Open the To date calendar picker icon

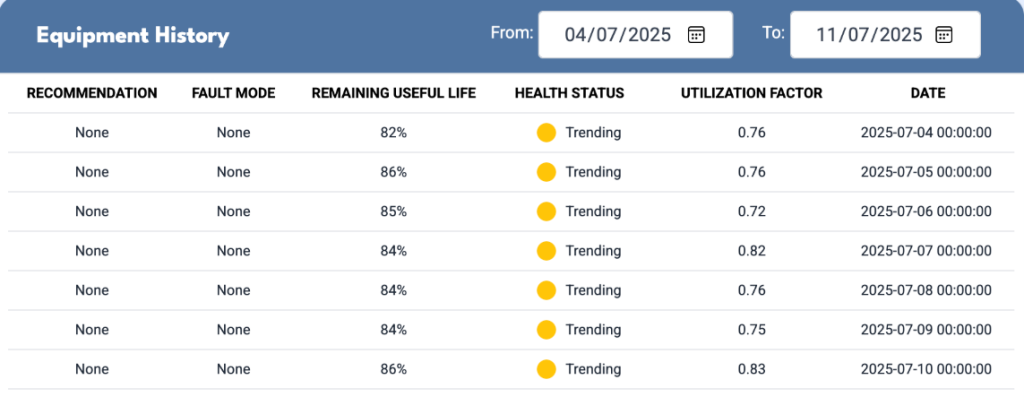tap(944, 35)
